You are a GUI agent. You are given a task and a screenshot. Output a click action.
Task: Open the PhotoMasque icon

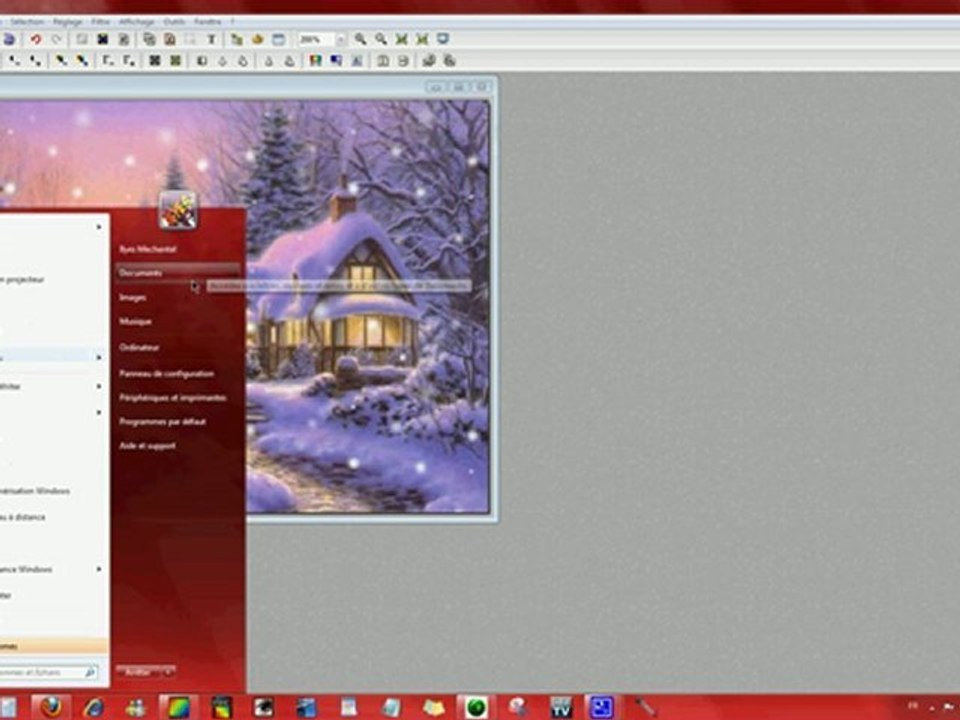[x=357, y=61]
